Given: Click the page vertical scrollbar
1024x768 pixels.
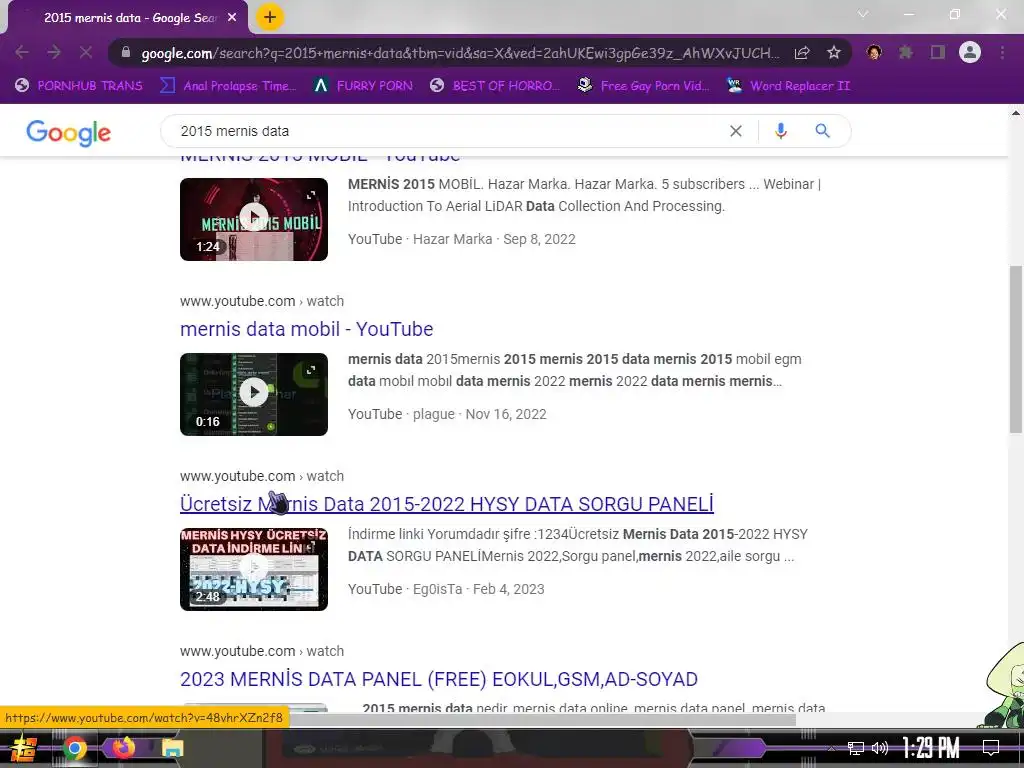Looking at the screenshot, I should coord(1016,349).
